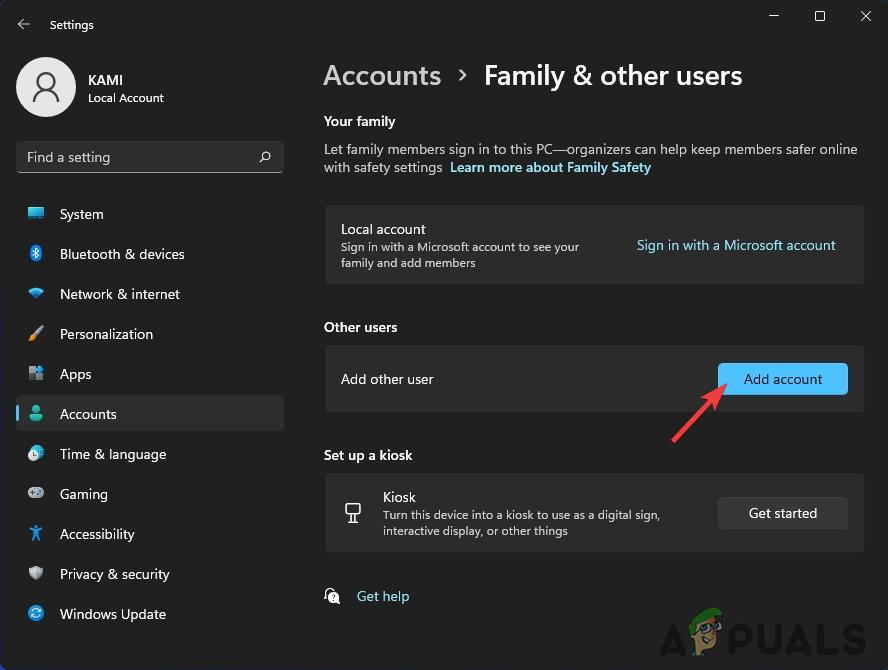Image resolution: width=888 pixels, height=670 pixels.
Task: Select Accounts in the sidebar
Action: (88, 414)
